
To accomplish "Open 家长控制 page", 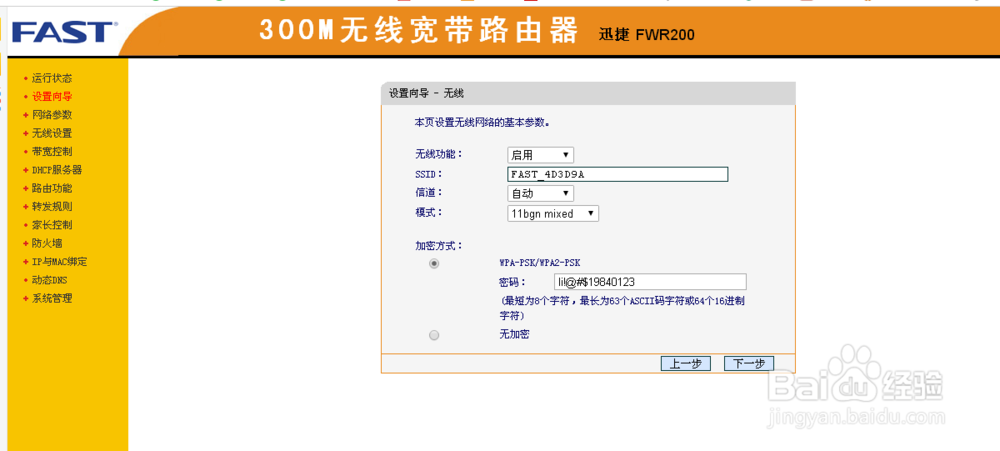I will pyautogui.click(x=52, y=225).
